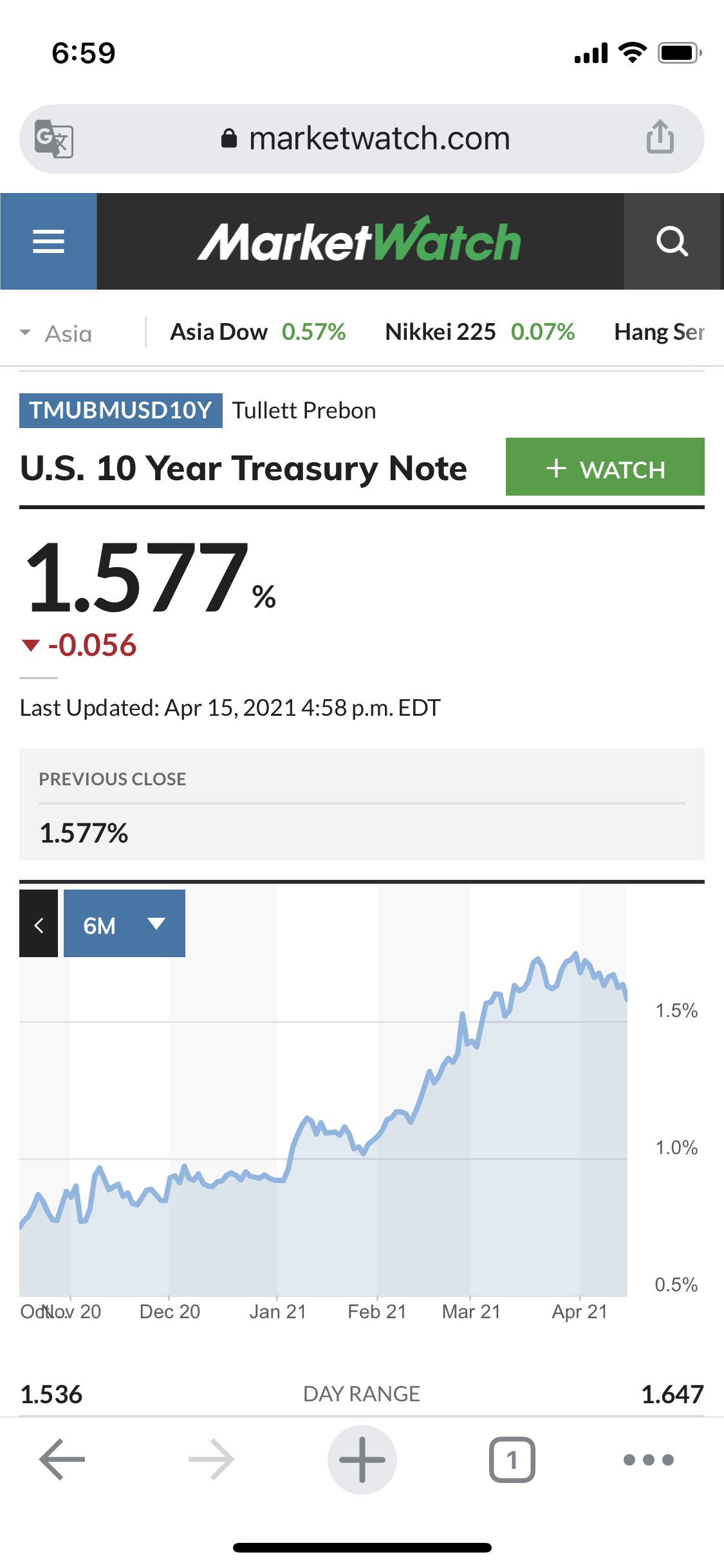Tap the browser forward arrow
The width and height of the screenshot is (724, 1568).
pyautogui.click(x=211, y=1459)
